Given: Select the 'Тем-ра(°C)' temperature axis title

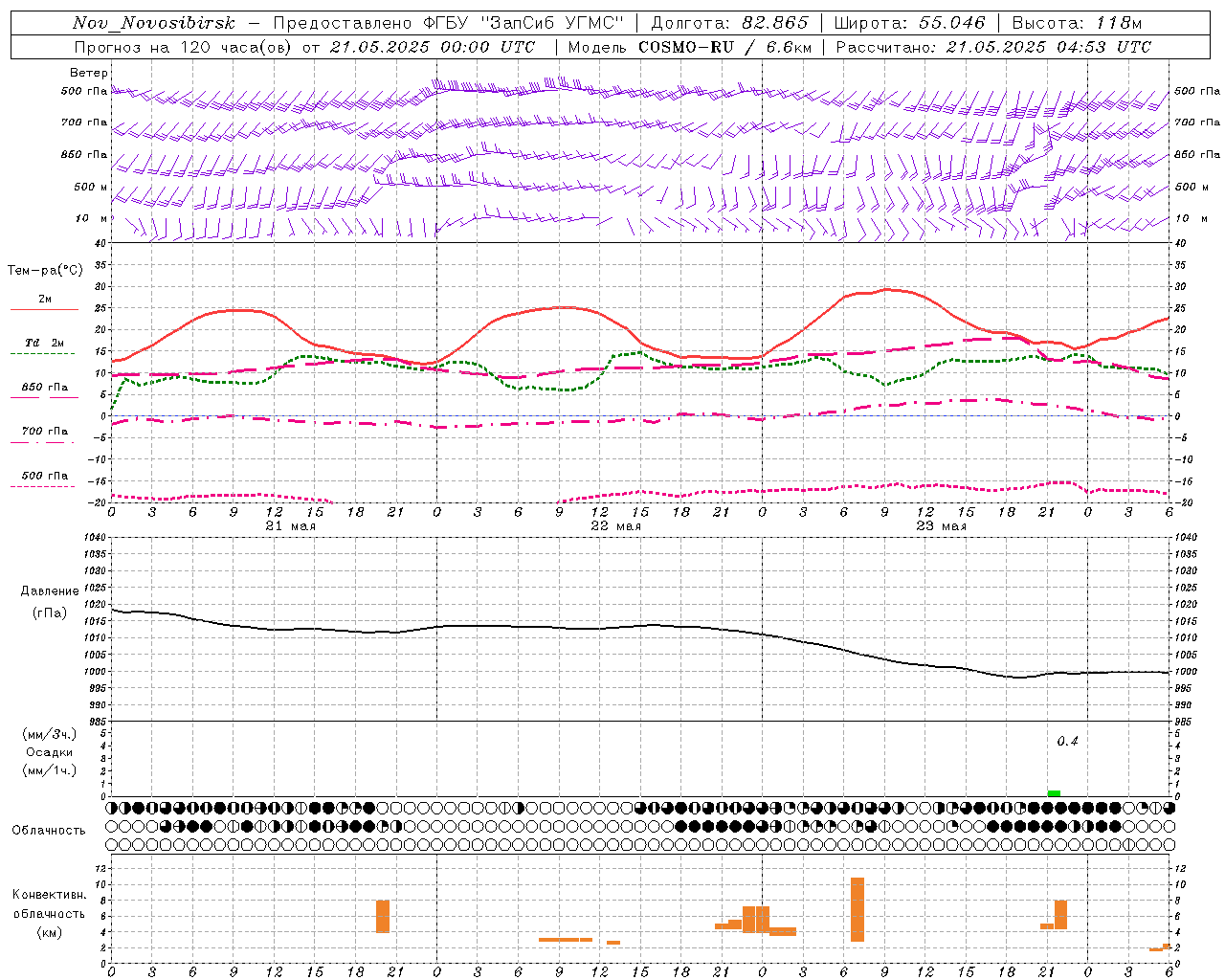Looking at the screenshot, I should tap(45, 271).
